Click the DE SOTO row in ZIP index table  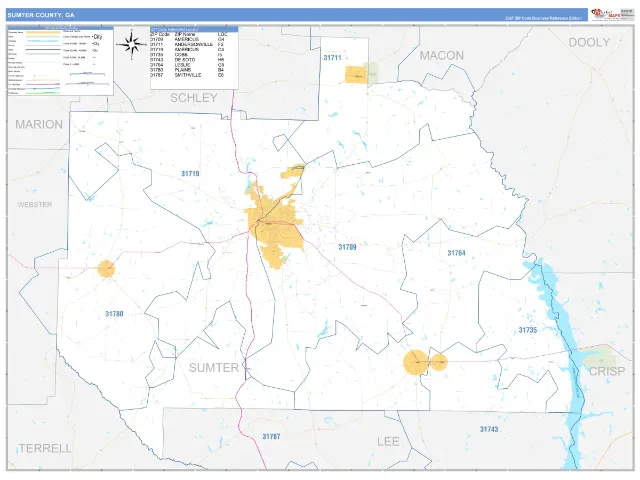point(189,60)
